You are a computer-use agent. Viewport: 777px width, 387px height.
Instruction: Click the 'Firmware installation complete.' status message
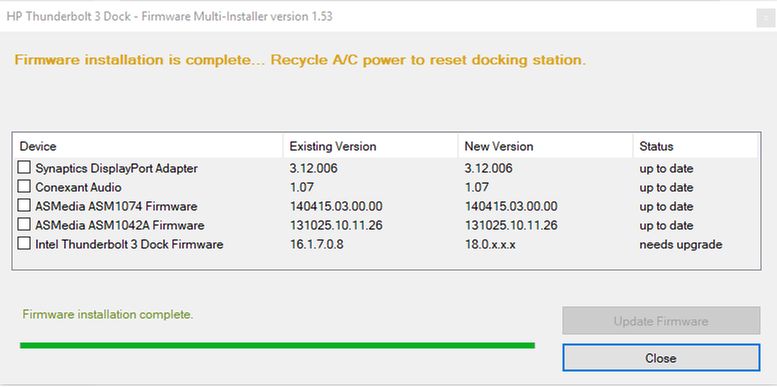tap(108, 314)
